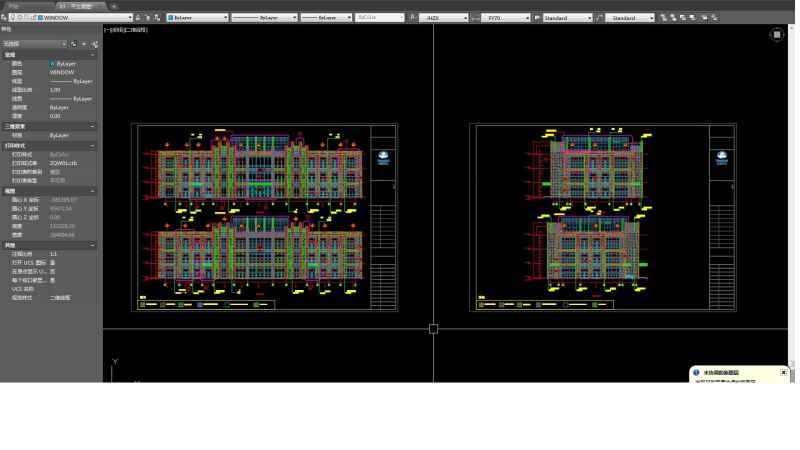Click the text style icon before AIZX

click(x=412, y=18)
